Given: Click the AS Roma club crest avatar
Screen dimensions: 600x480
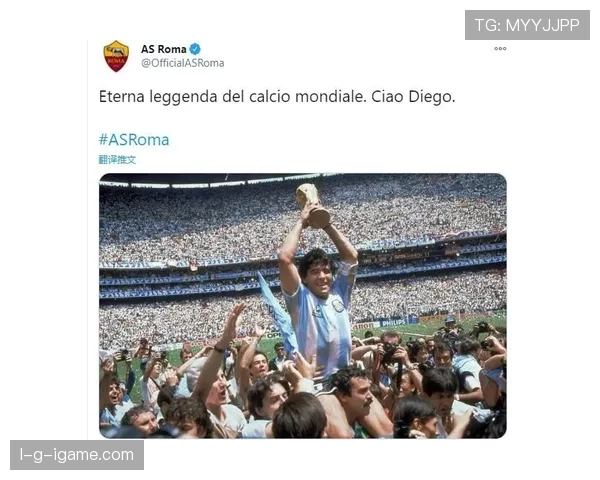Looking at the screenshot, I should [116, 56].
